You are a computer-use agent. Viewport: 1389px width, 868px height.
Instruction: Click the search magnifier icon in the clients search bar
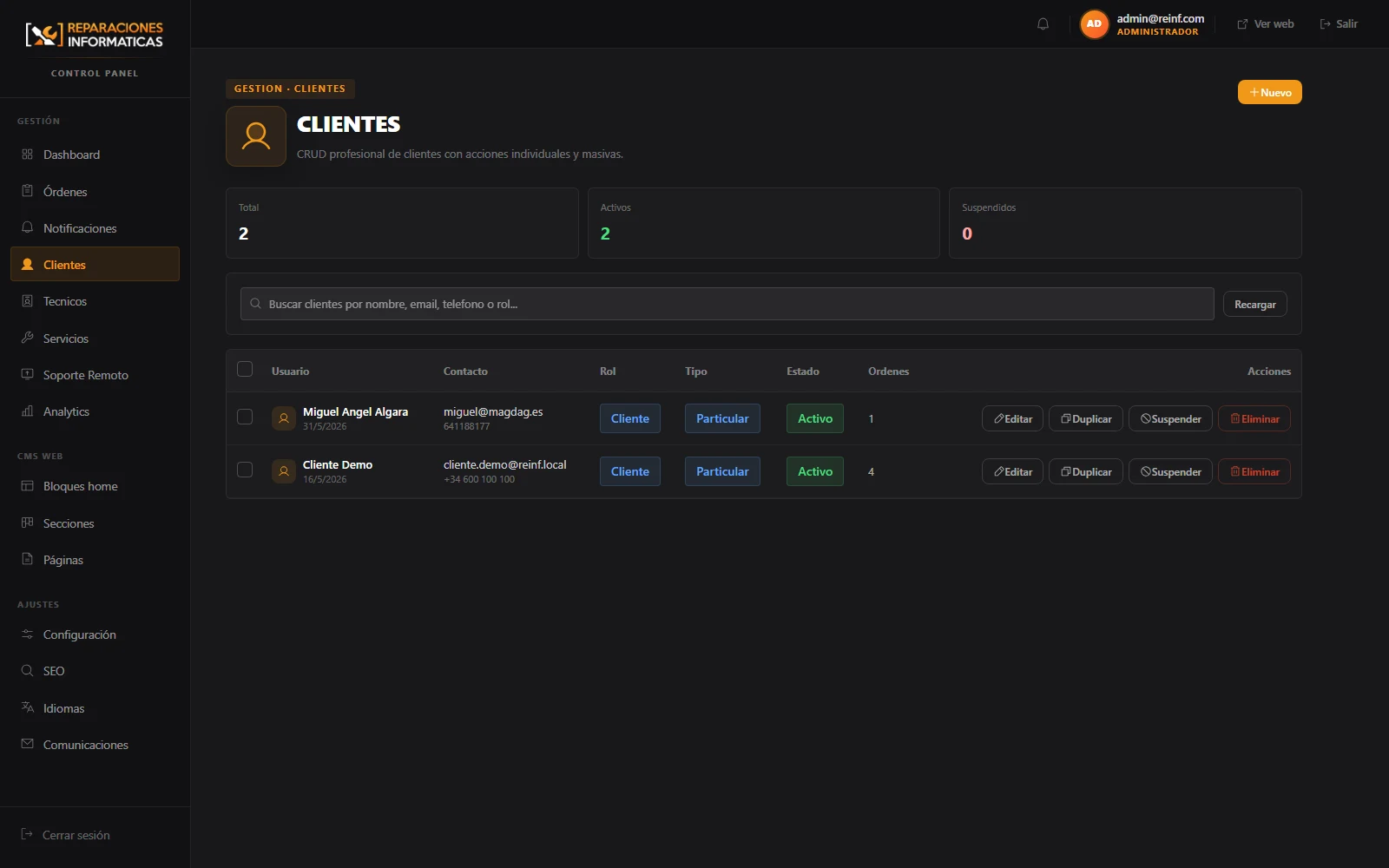pyautogui.click(x=255, y=304)
